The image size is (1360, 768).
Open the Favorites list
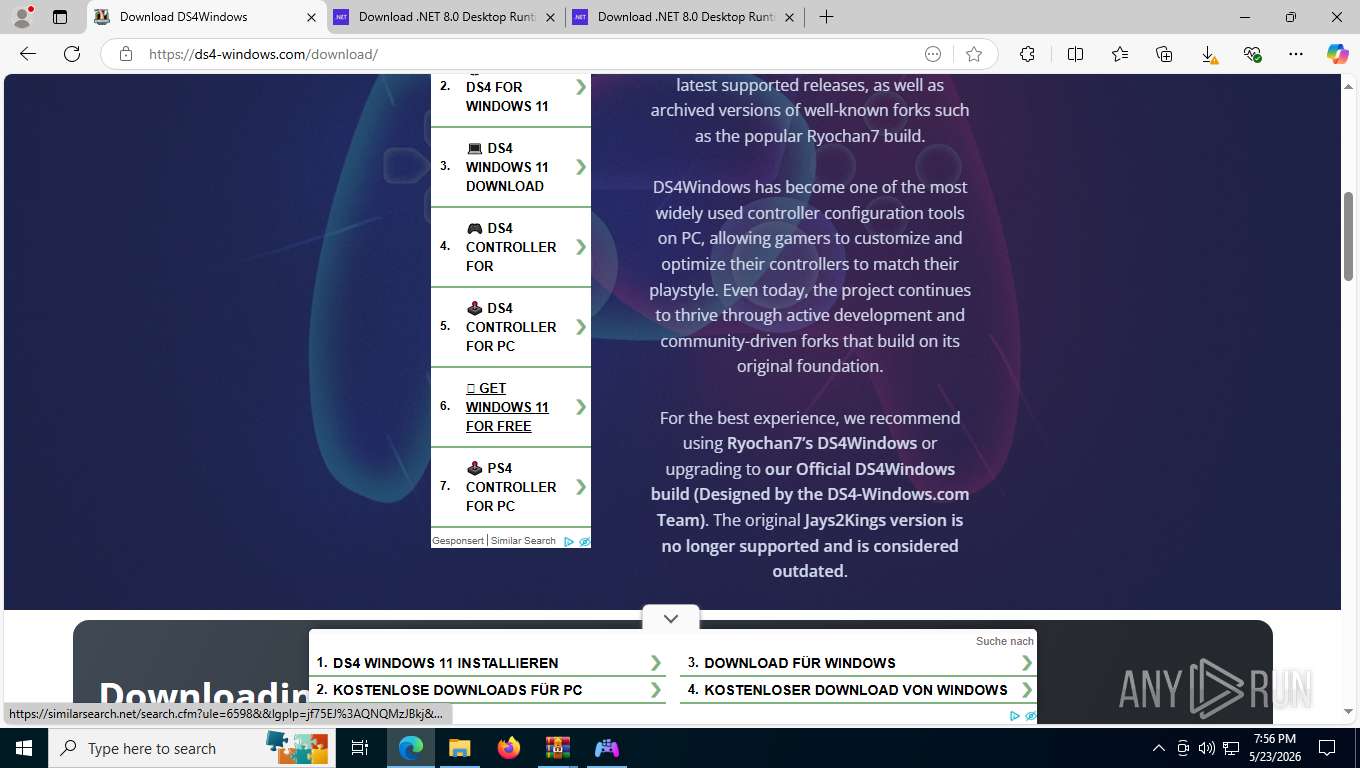point(1120,54)
